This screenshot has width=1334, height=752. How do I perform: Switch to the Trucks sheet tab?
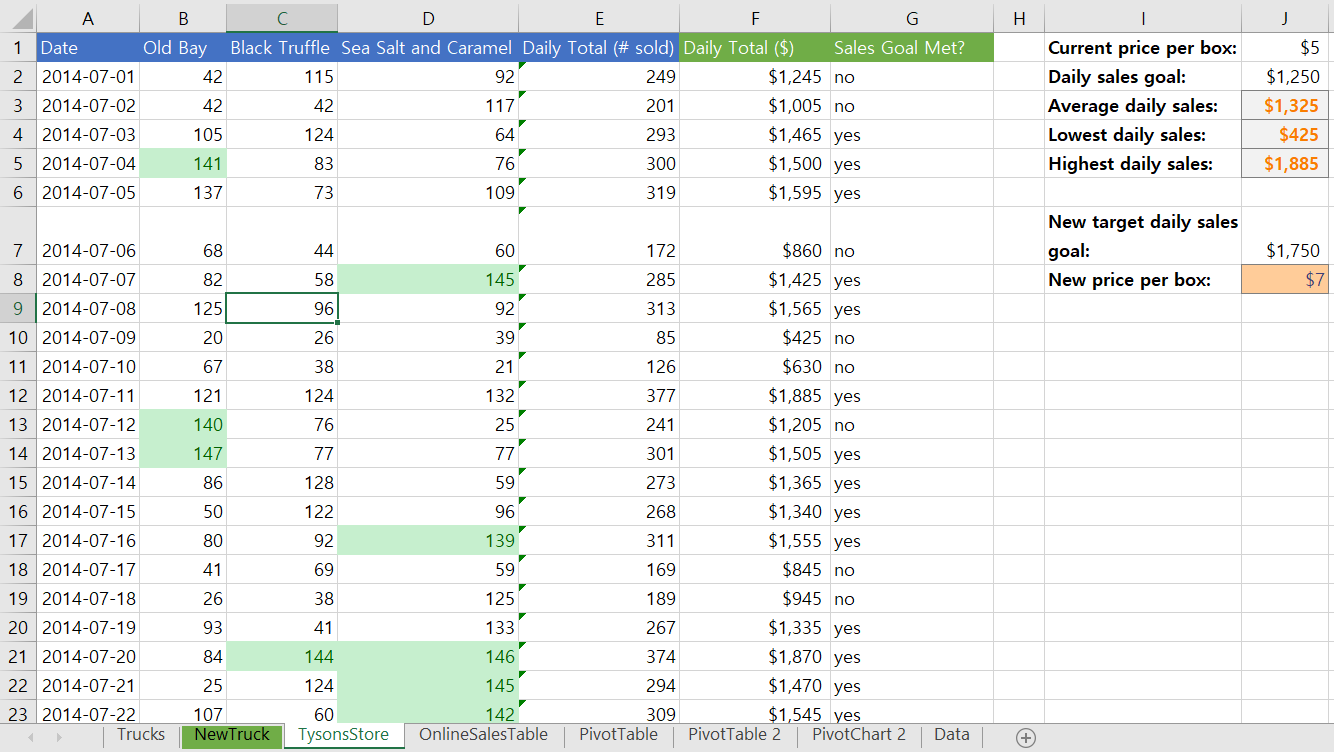[x=140, y=734]
